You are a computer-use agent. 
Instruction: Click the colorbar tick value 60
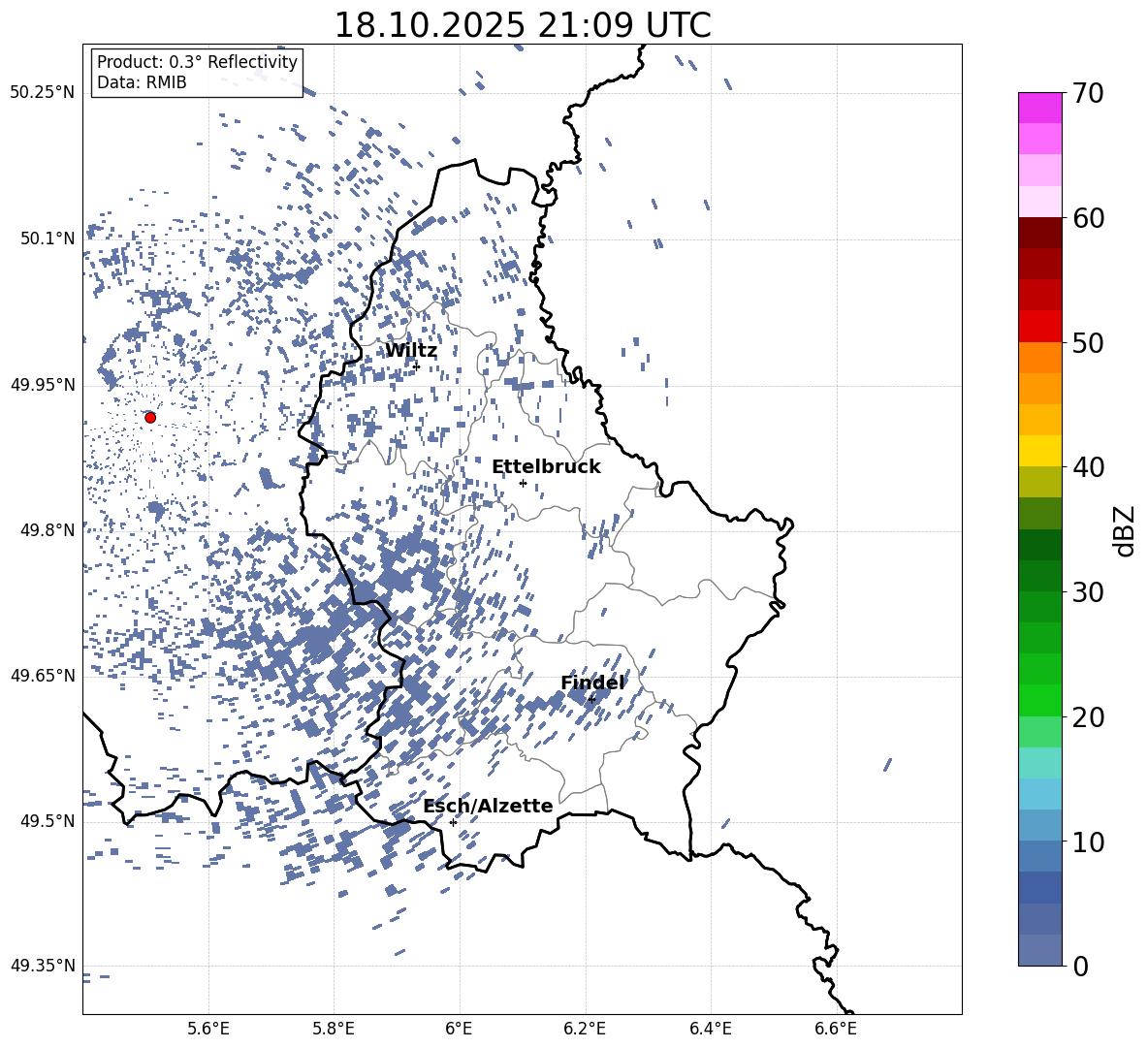tap(1088, 218)
